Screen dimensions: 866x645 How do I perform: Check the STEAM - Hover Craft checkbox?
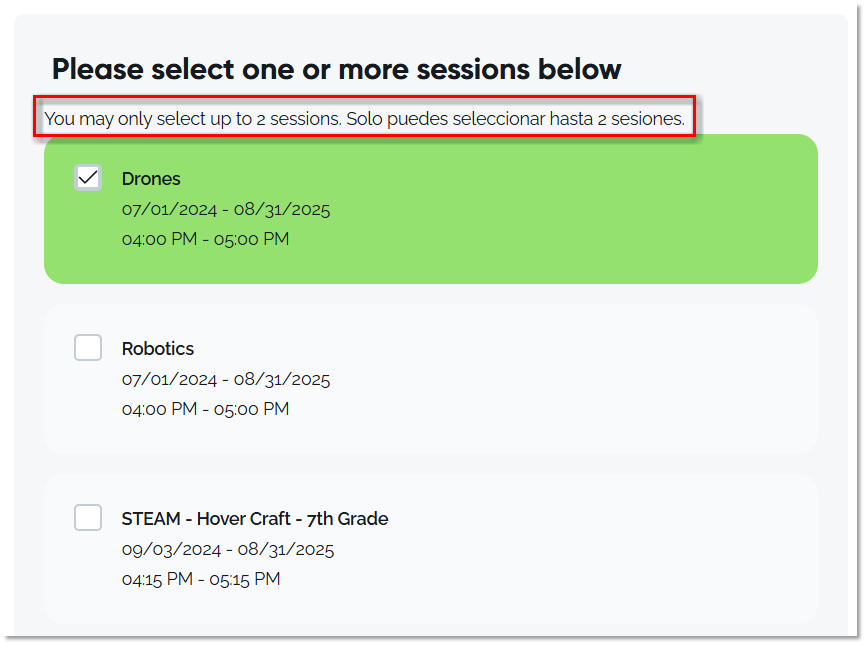[88, 517]
